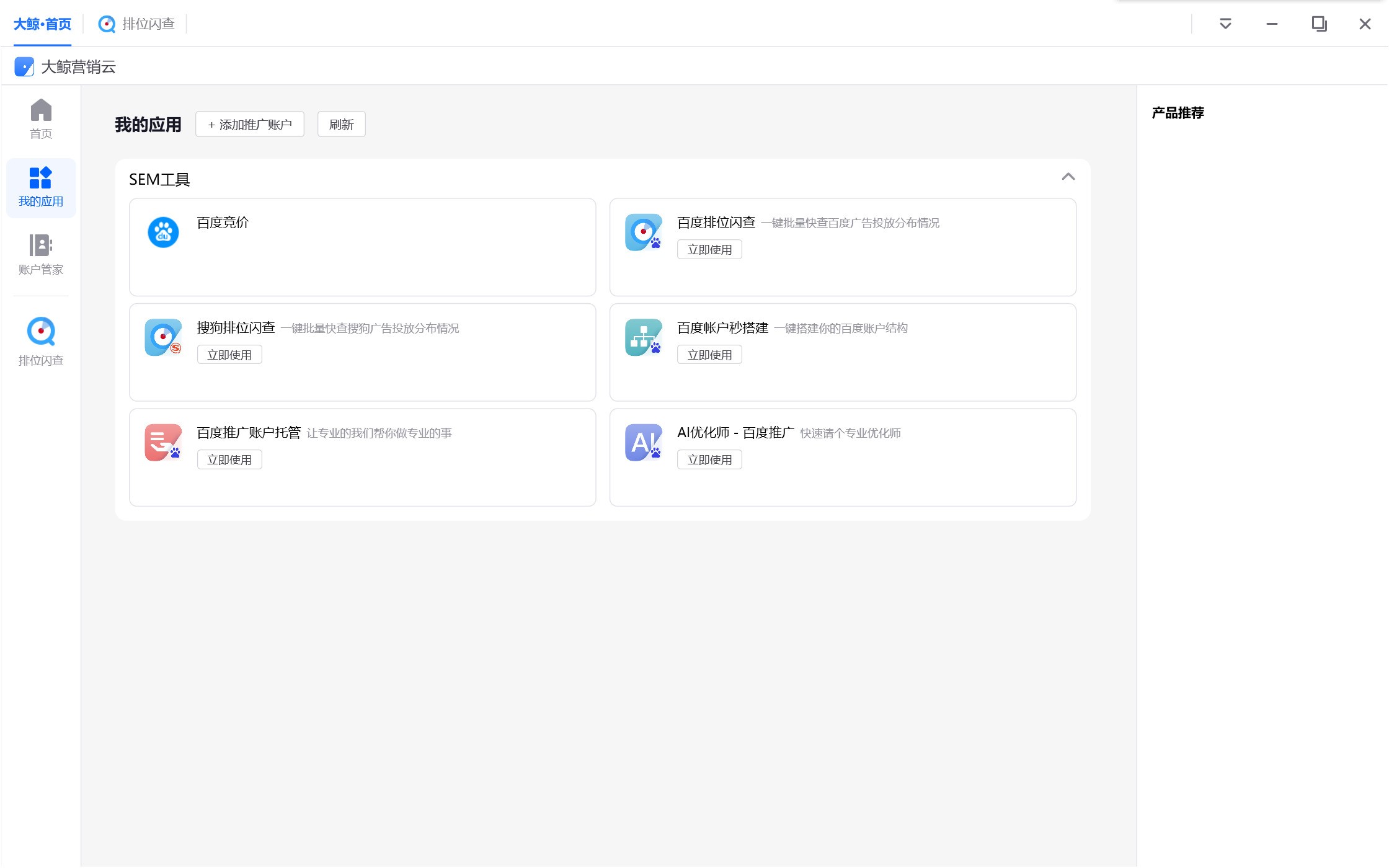Click the 百度推广账户托管 app icon
The height and width of the screenshot is (868, 1389).
(163, 442)
